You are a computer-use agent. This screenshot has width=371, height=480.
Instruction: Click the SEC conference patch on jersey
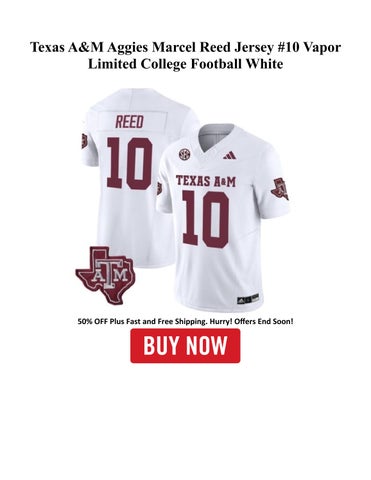(184, 154)
